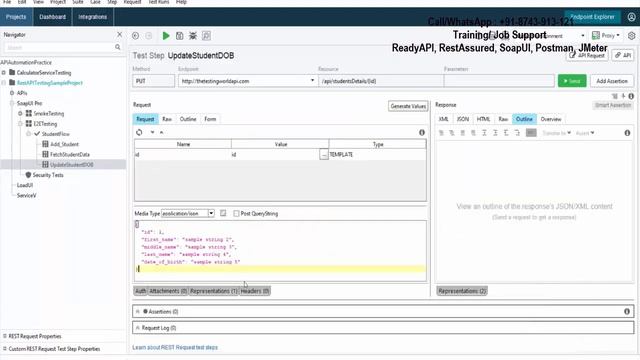Open the Endpoint dropdown arrow

pyautogui.click(x=312, y=81)
